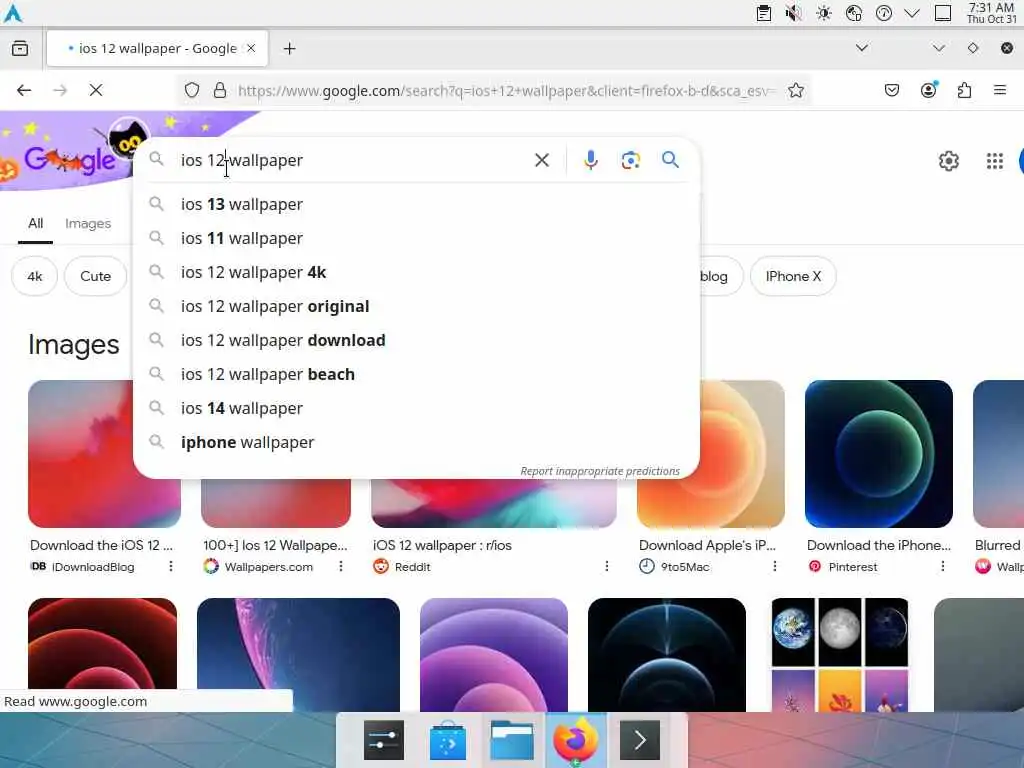Apply the 4k filter chip
The height and width of the screenshot is (768, 1024).
[35, 276]
